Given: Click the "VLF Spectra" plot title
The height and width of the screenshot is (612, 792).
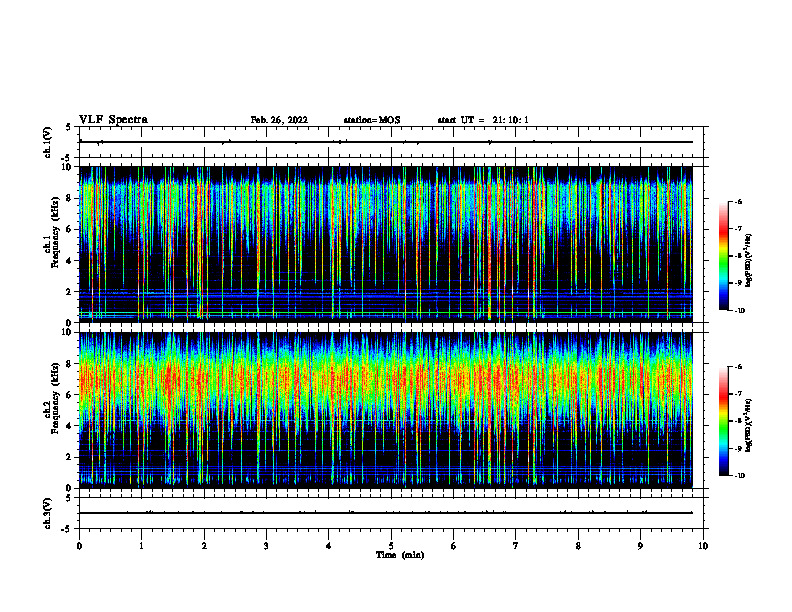Looking at the screenshot, I should [113, 119].
